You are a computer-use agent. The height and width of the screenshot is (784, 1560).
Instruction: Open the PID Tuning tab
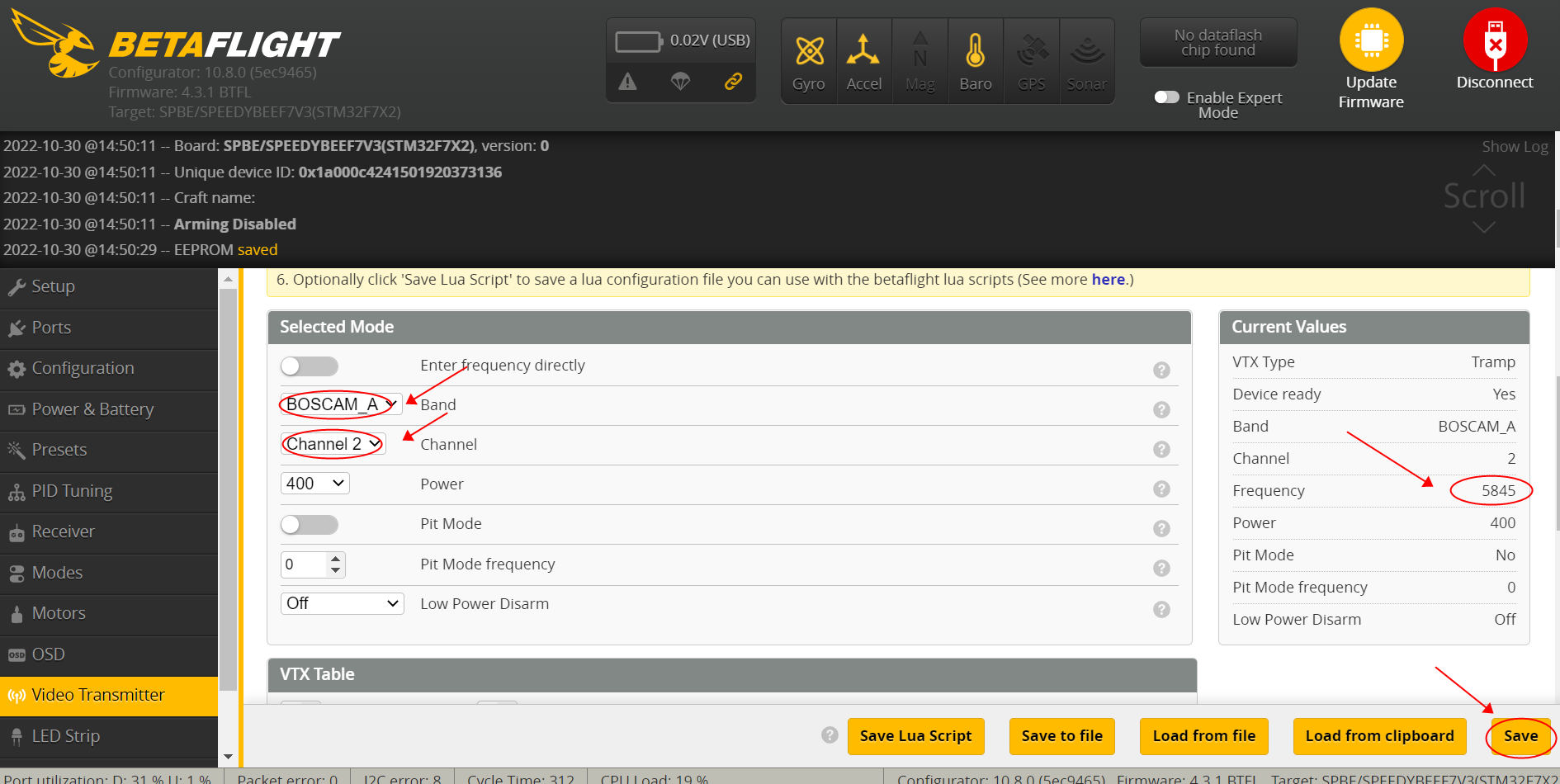click(109, 491)
